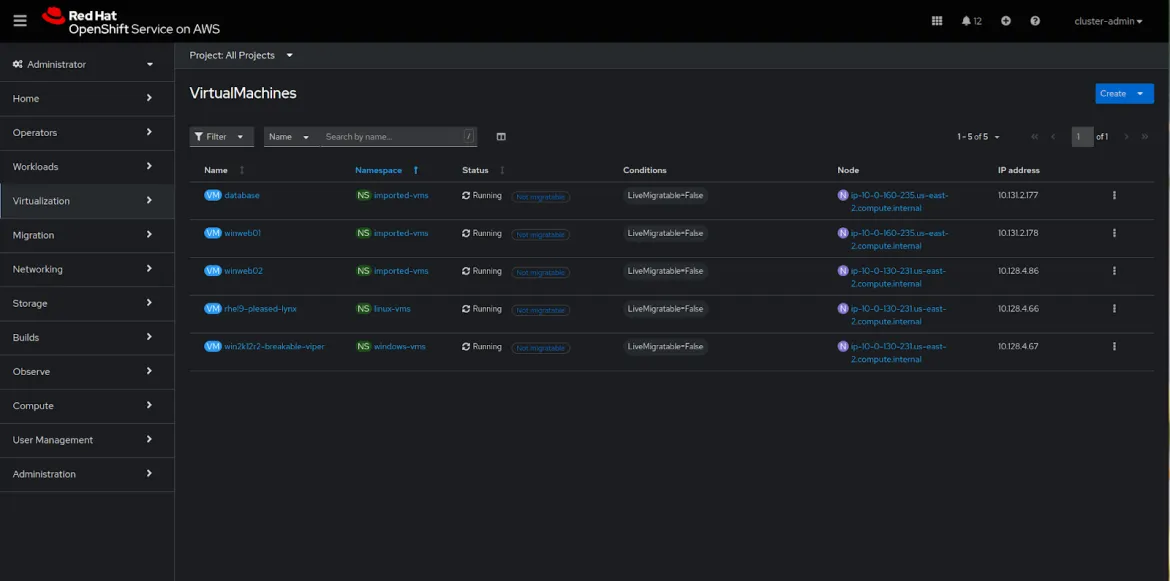
Task: Open kebab menu for database VM
Action: click(x=1114, y=195)
